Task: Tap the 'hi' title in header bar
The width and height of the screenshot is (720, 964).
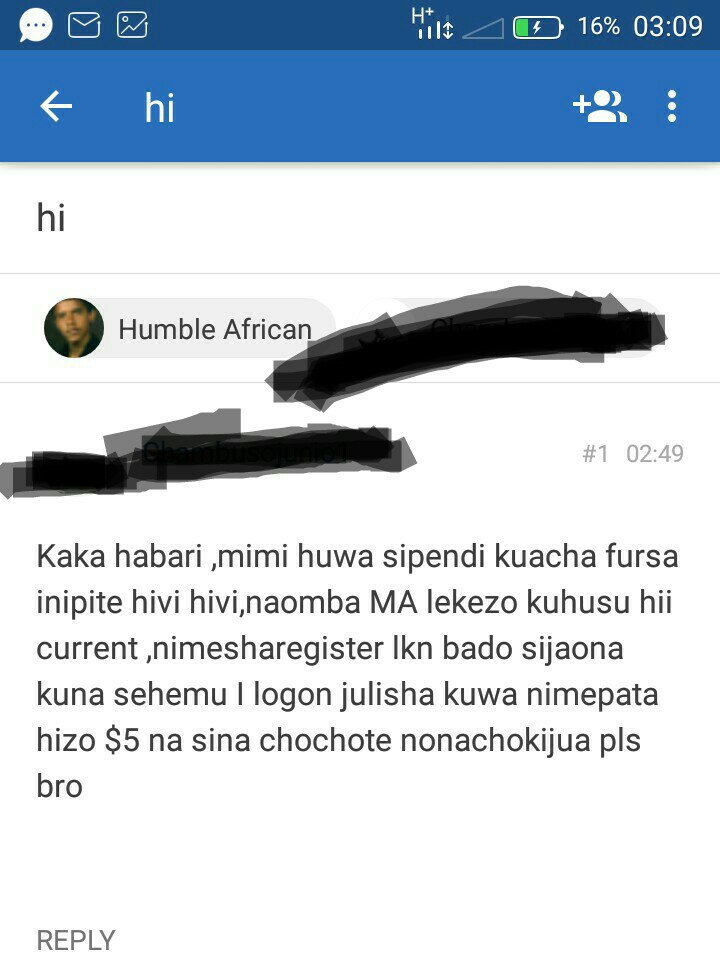Action: (160, 108)
